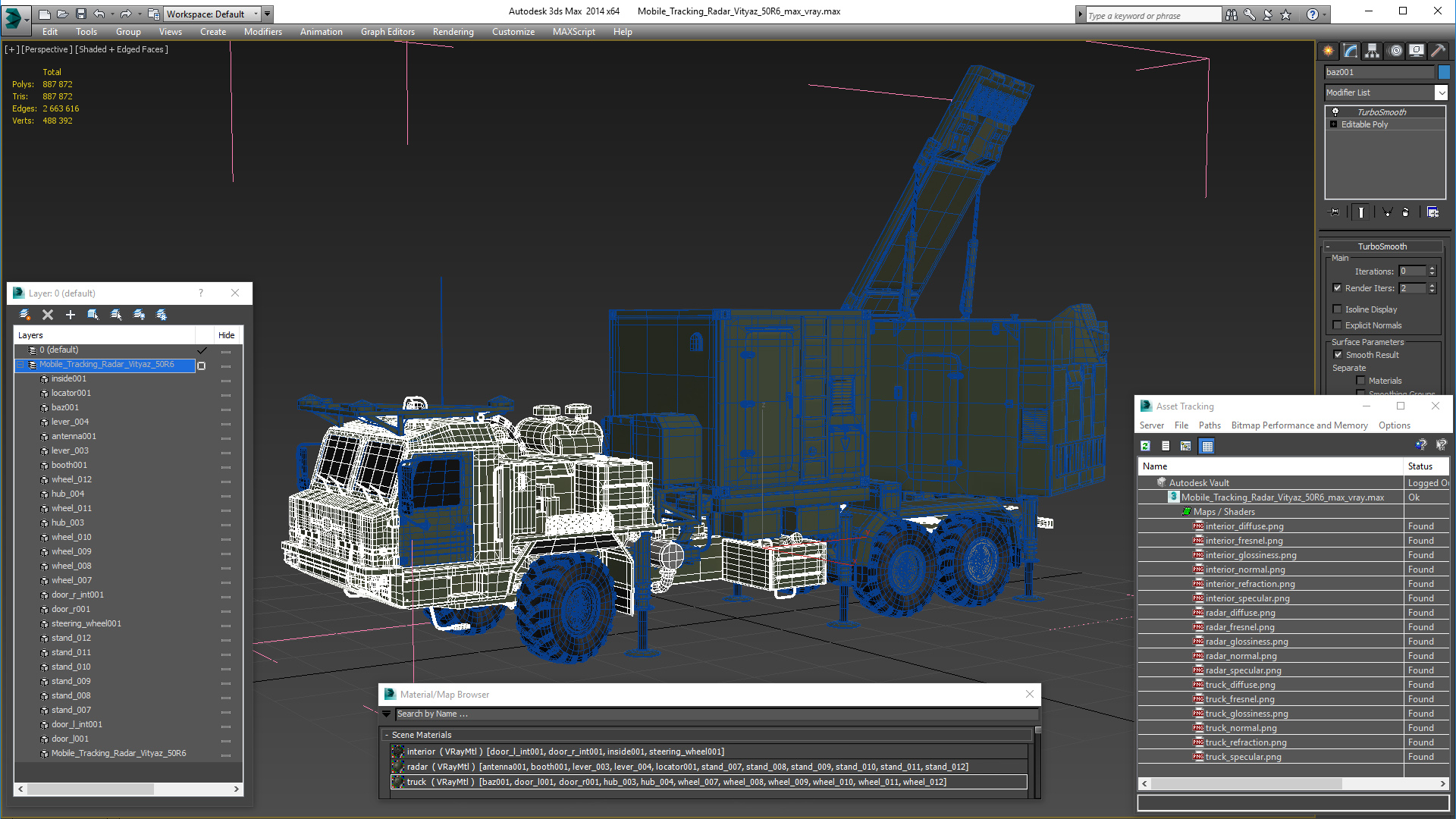The image size is (1456, 819).
Task: Click Add Selected Objects plus icon
Action: [71, 315]
